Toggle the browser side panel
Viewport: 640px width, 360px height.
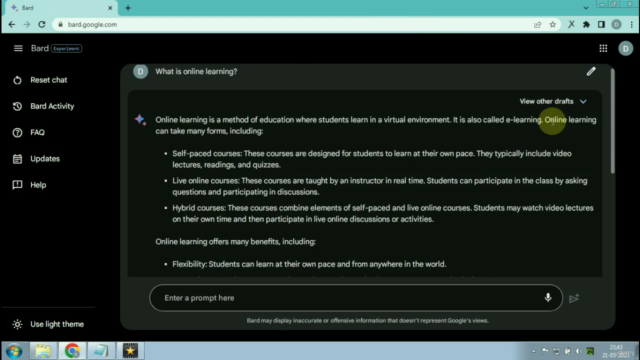pyautogui.click(x=601, y=24)
